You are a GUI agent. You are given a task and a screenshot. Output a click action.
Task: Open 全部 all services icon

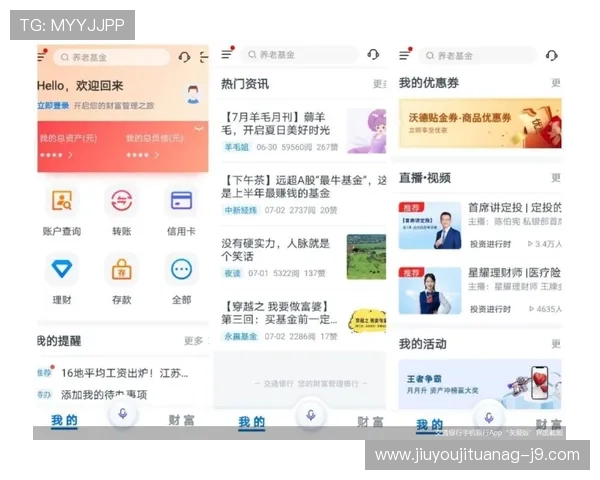[181, 269]
